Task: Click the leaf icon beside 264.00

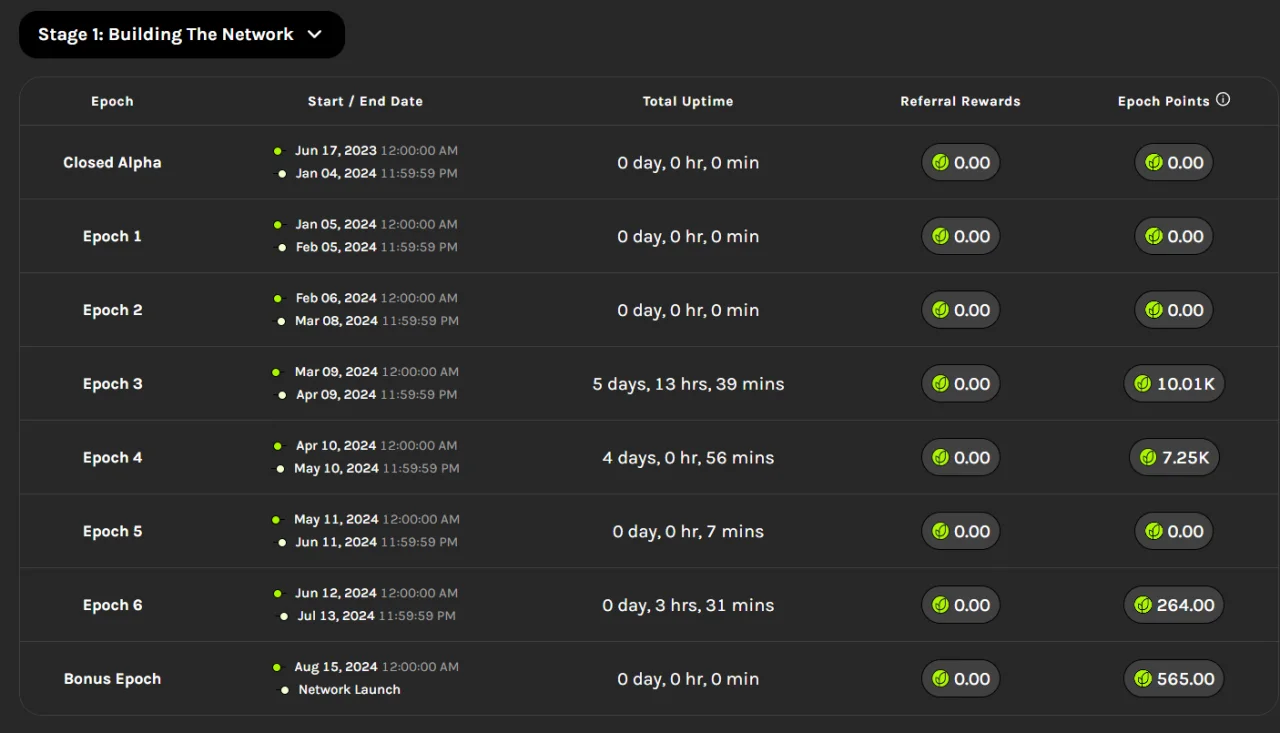Action: pos(1143,605)
